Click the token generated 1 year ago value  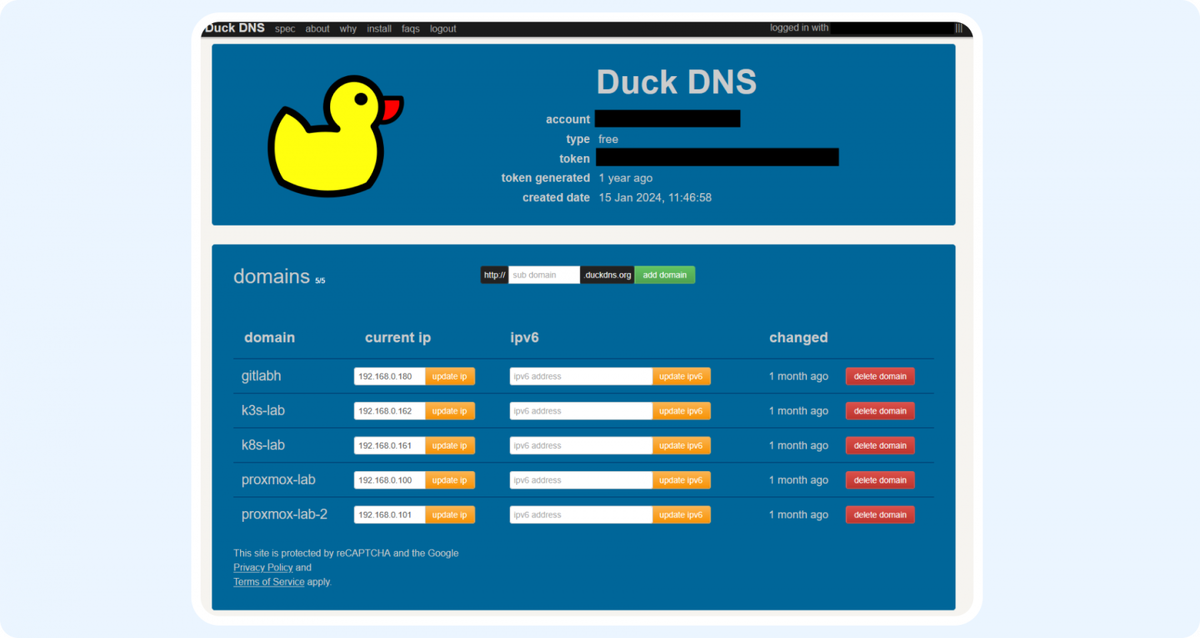point(626,178)
